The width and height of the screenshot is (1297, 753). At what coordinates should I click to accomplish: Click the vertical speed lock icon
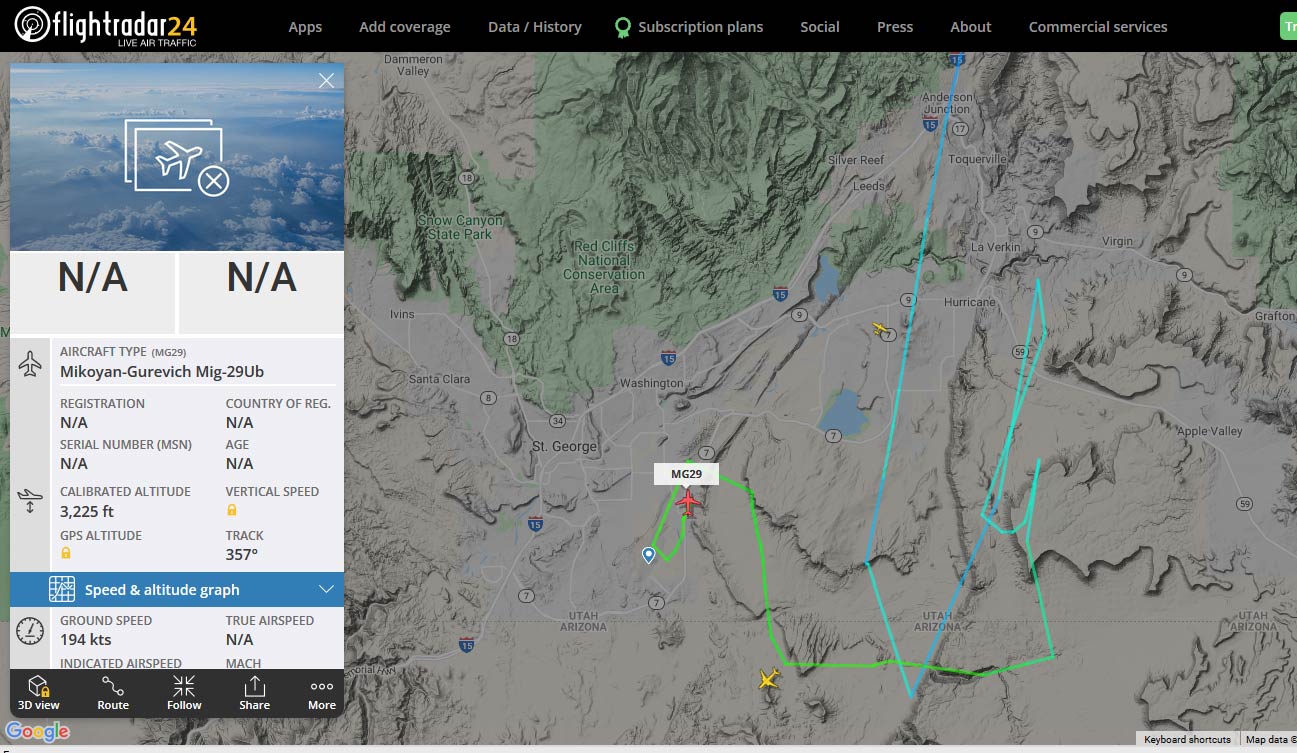pos(232,510)
